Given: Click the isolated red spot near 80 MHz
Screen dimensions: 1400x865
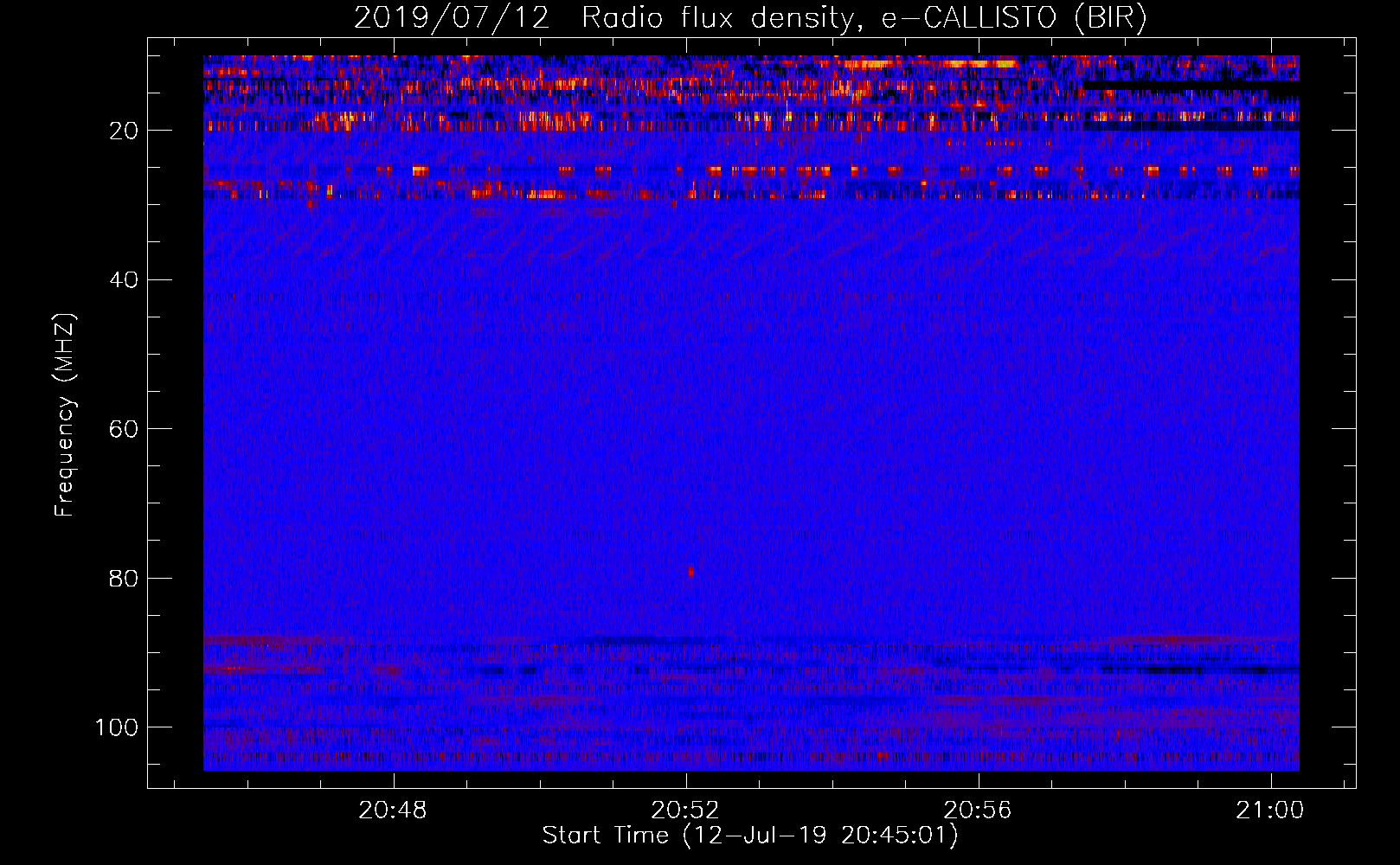Looking at the screenshot, I should pyautogui.click(x=690, y=571).
